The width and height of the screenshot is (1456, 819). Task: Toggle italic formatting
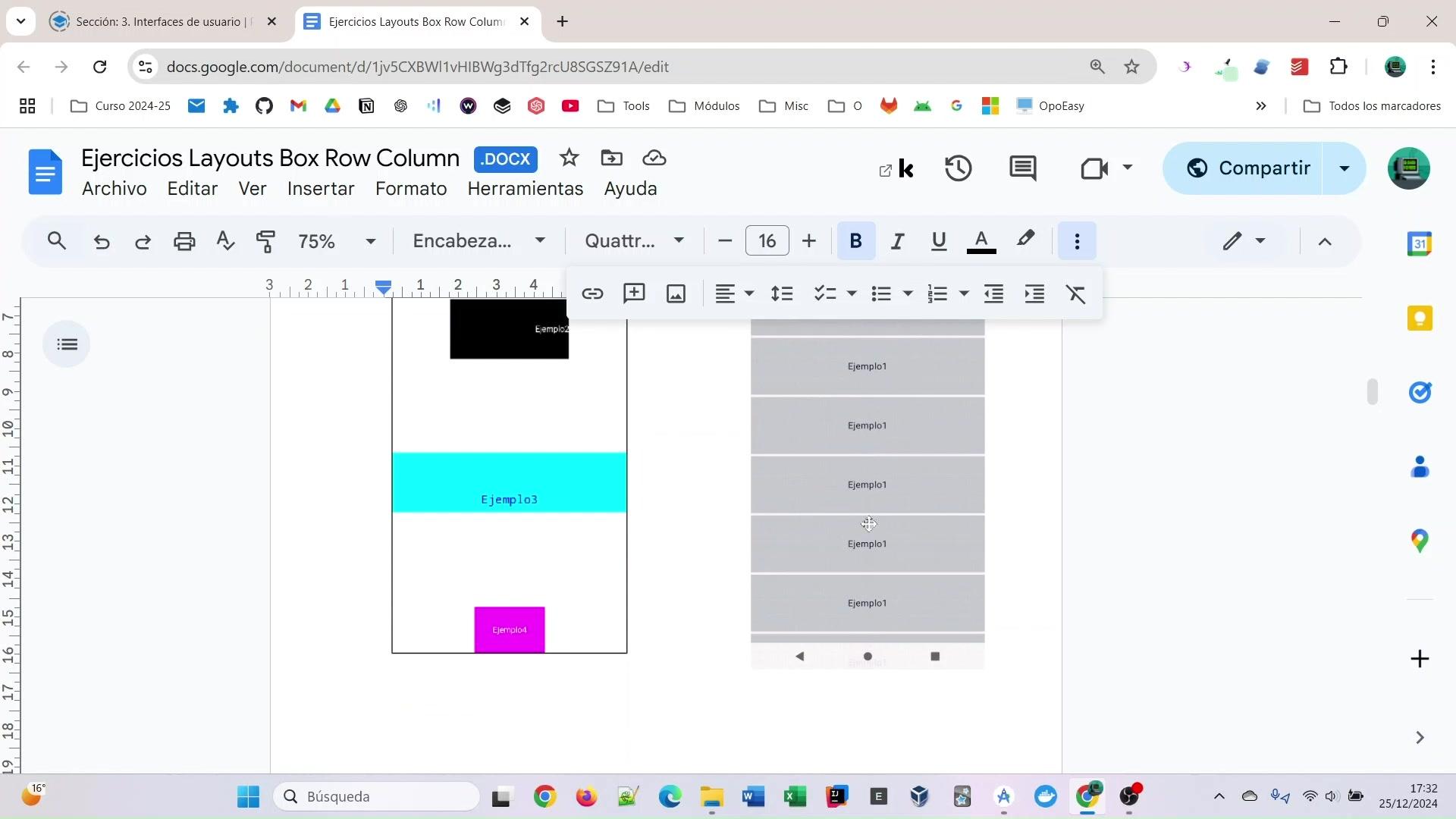897,241
